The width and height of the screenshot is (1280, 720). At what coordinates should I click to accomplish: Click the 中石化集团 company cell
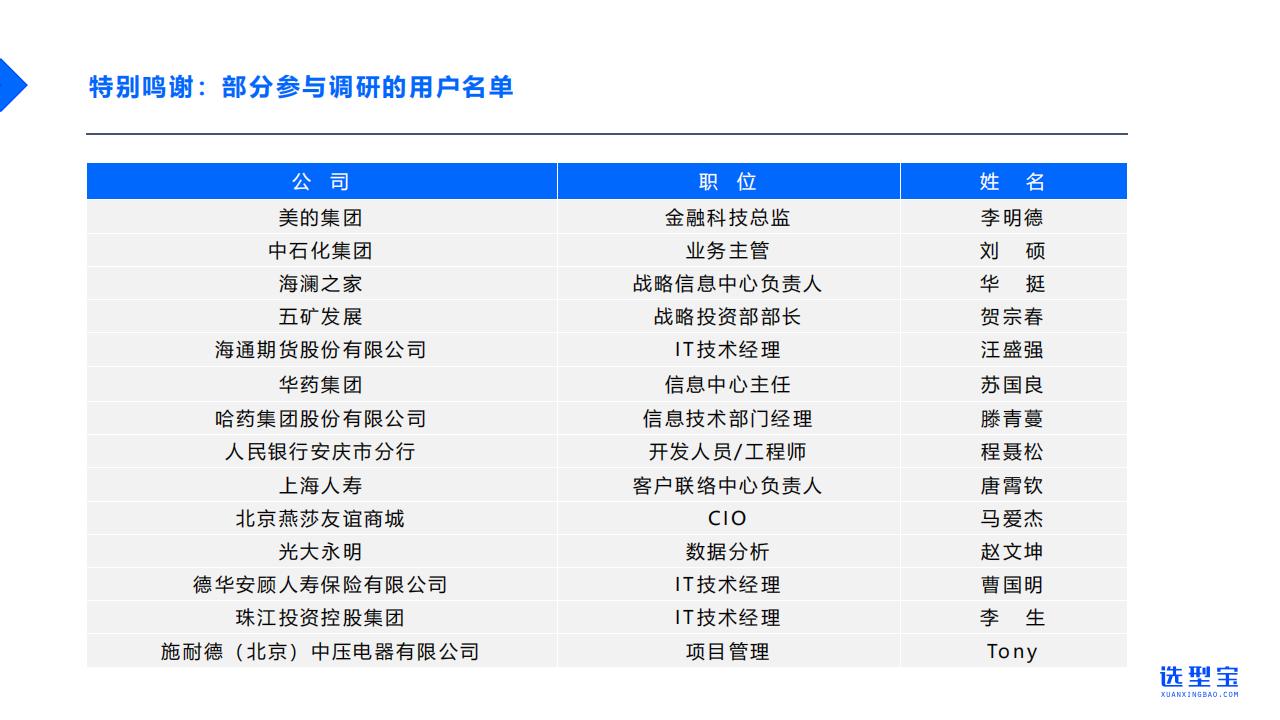click(x=321, y=250)
